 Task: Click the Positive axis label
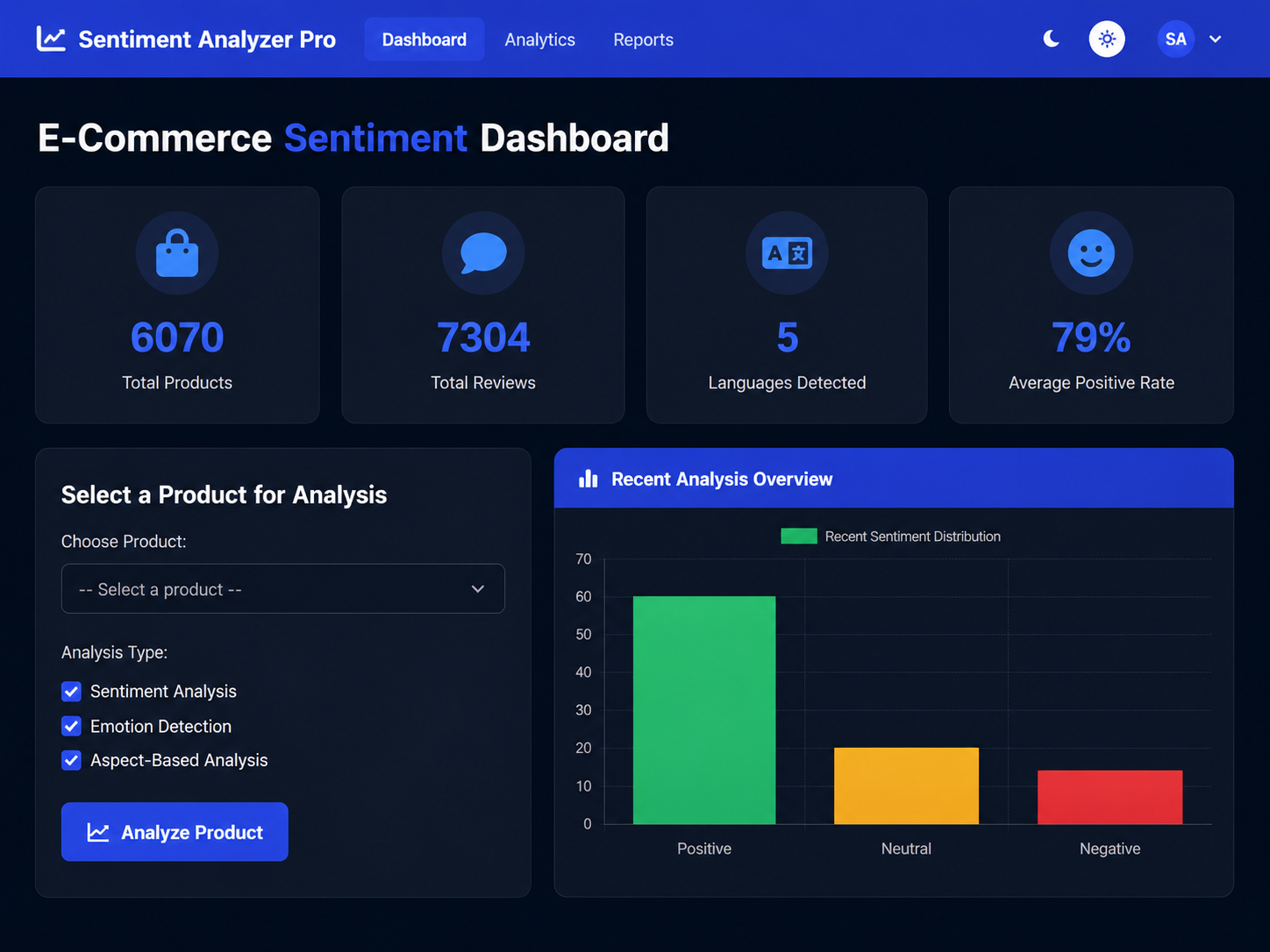(x=704, y=849)
